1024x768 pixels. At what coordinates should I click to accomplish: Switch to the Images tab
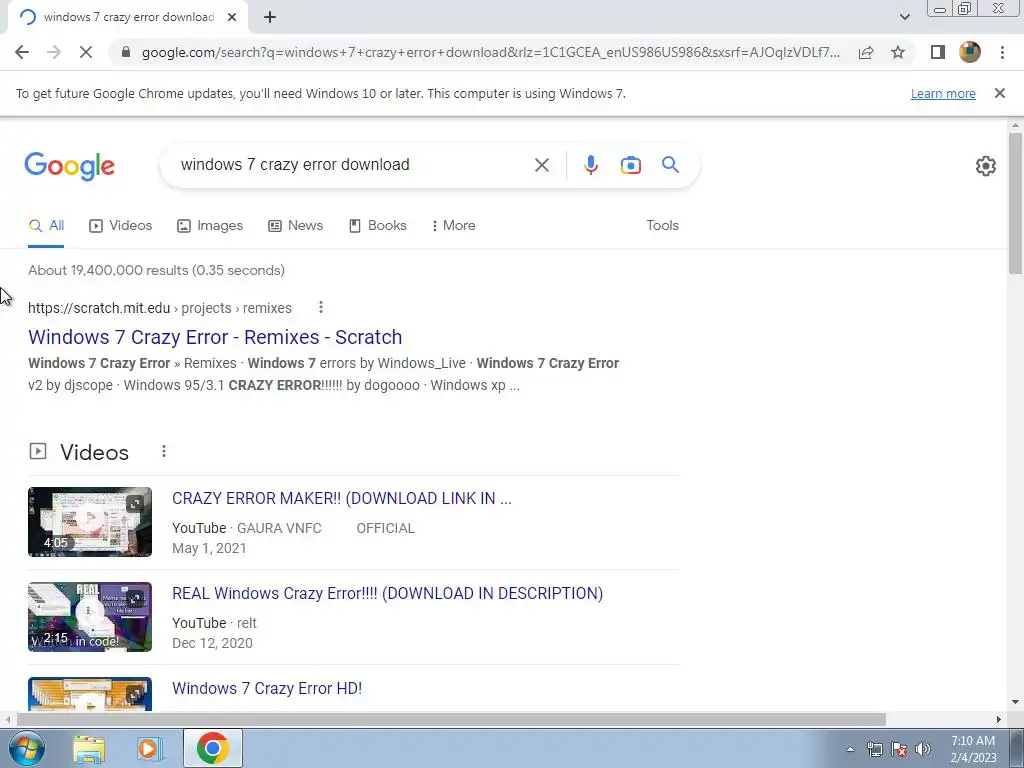coord(210,226)
